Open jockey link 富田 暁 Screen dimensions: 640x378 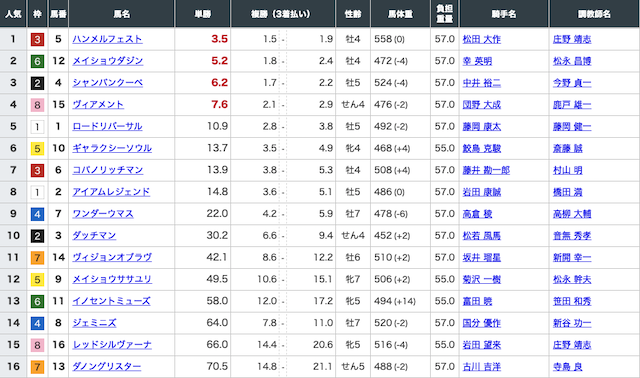pos(477,301)
